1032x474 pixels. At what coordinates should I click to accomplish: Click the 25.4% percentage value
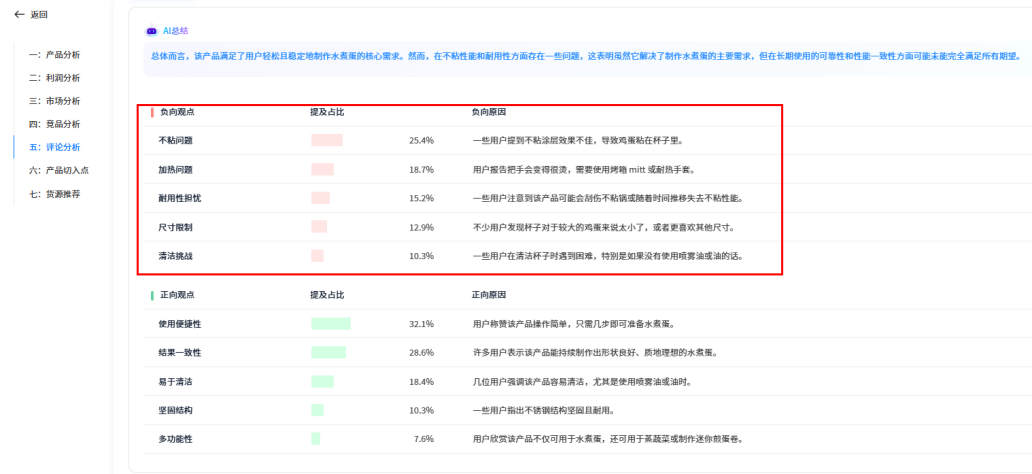point(421,141)
